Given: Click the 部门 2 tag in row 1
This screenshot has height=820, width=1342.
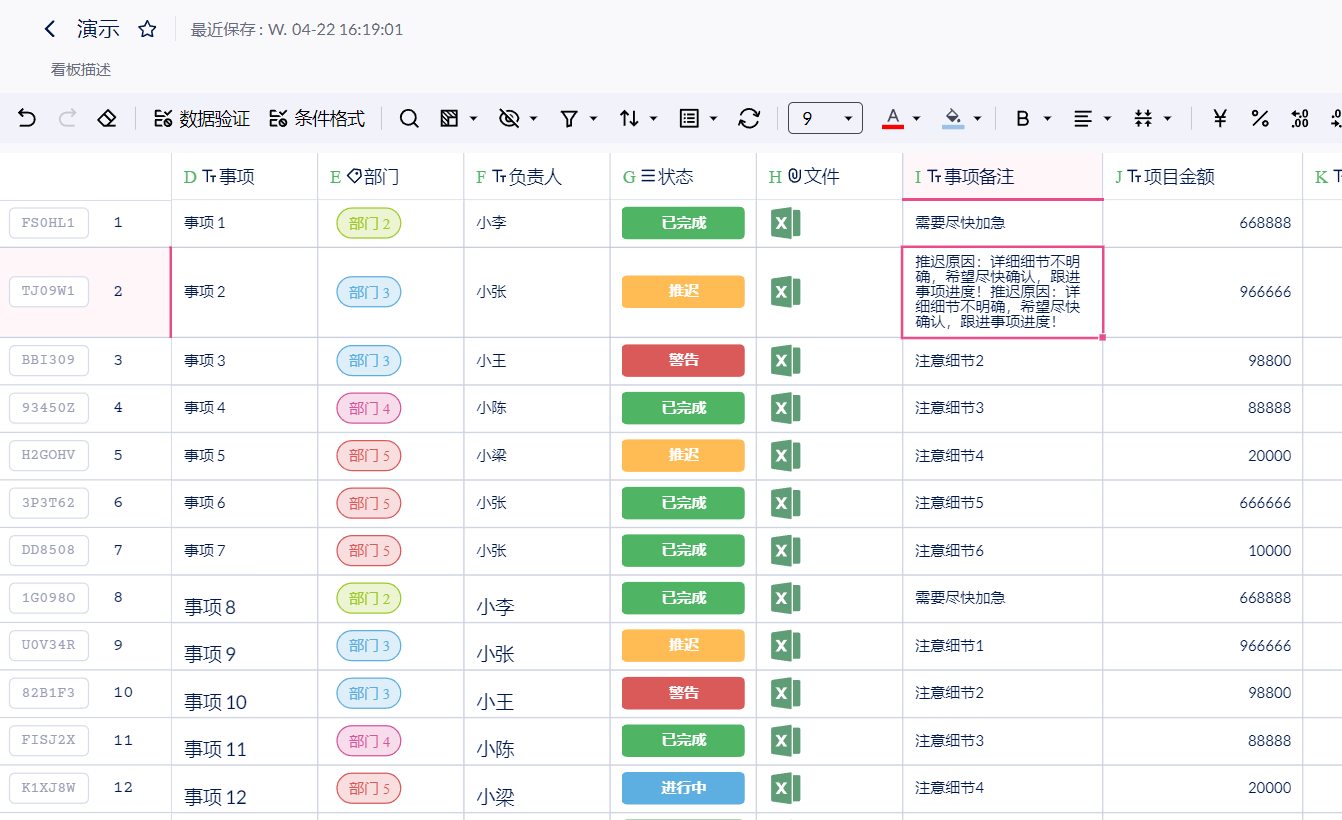Looking at the screenshot, I should coord(369,224).
